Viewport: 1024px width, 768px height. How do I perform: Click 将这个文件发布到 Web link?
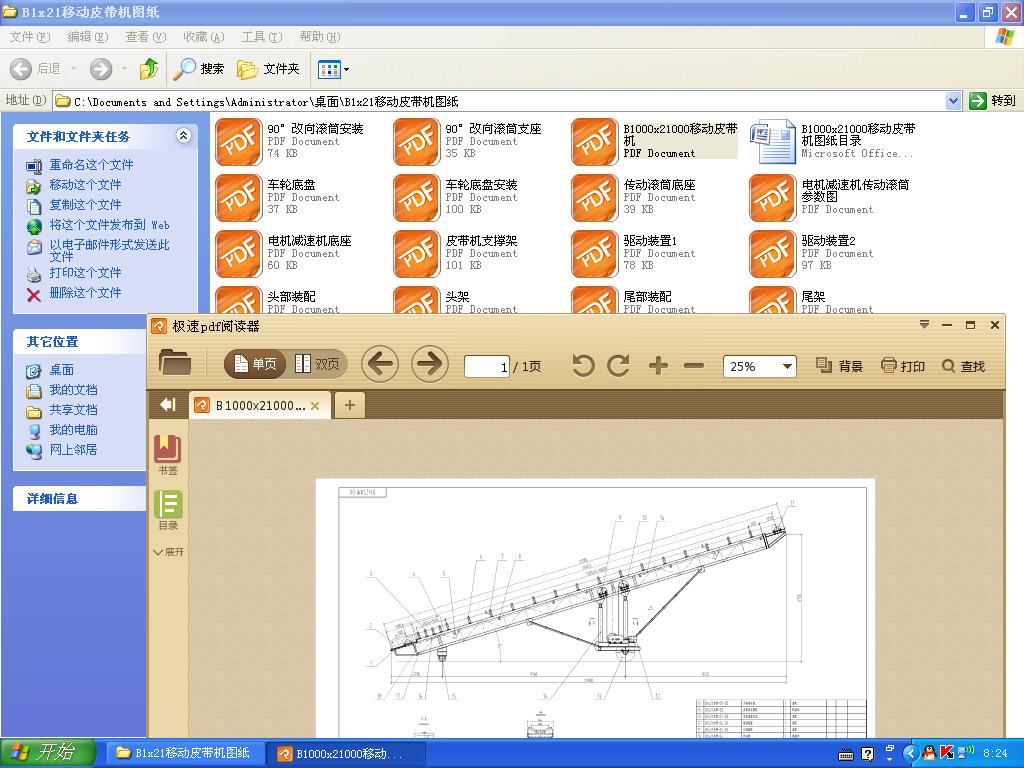tap(109, 225)
